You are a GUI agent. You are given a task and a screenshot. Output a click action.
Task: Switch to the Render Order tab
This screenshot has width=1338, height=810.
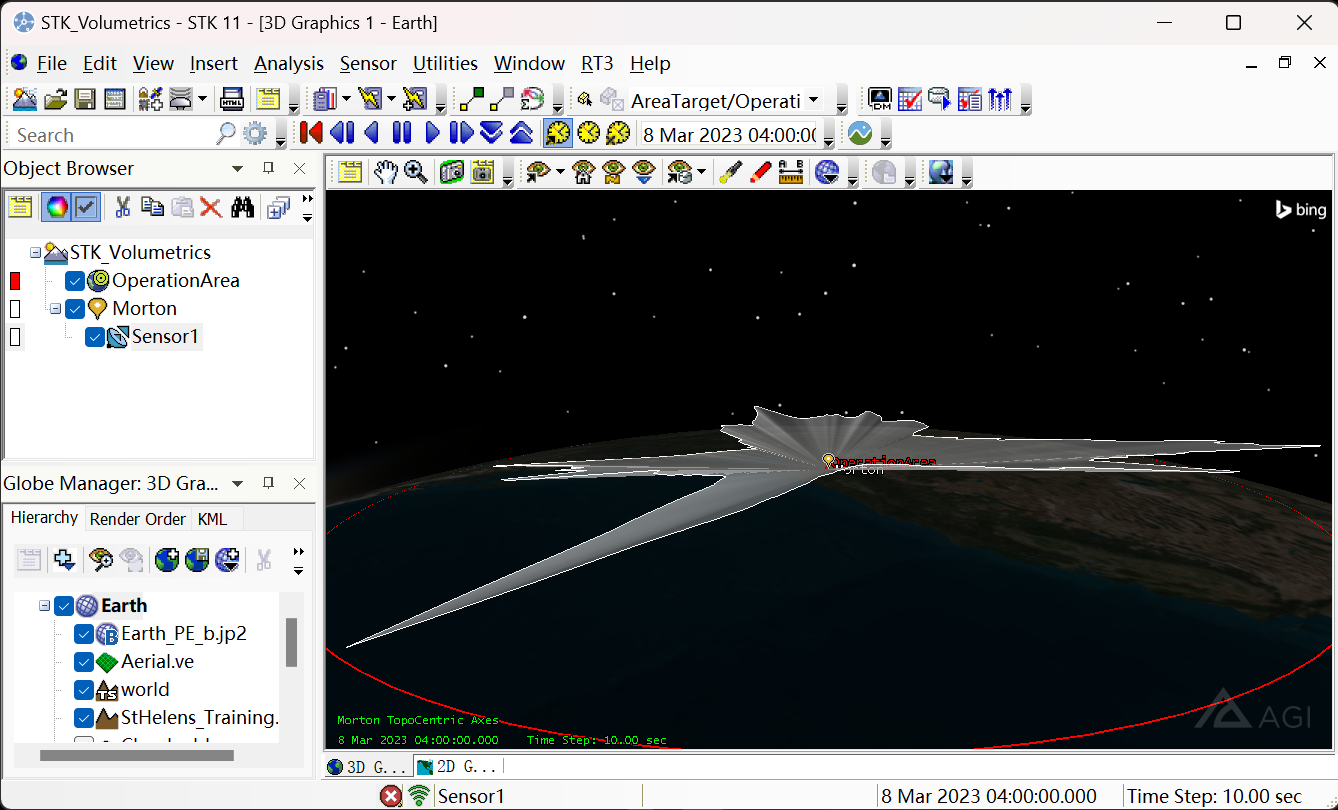point(137,518)
